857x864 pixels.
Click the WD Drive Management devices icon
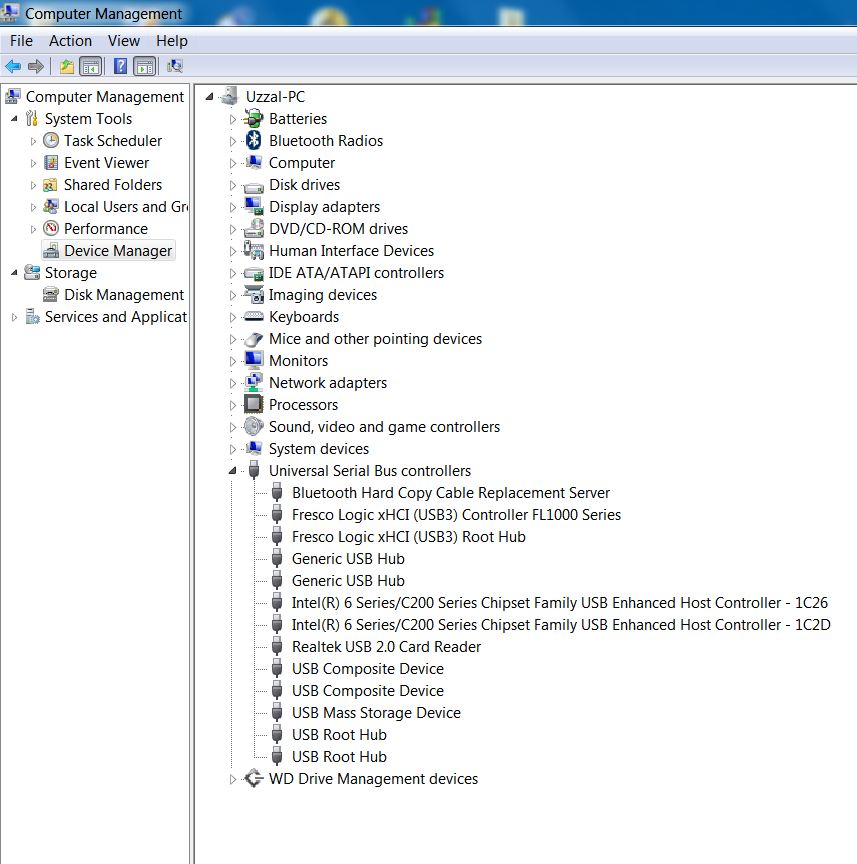coord(254,779)
